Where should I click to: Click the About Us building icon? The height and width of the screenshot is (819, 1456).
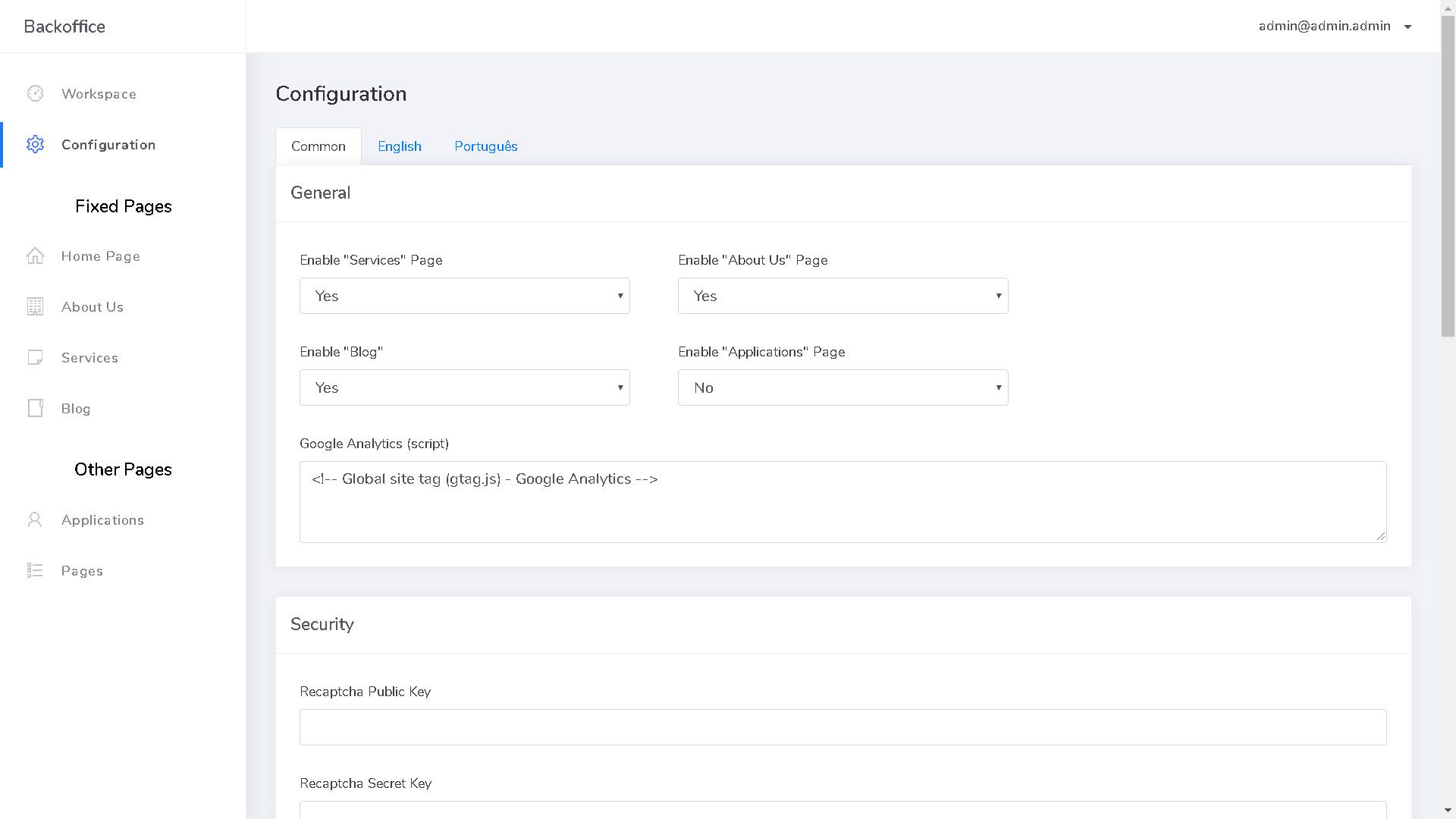[x=35, y=306]
